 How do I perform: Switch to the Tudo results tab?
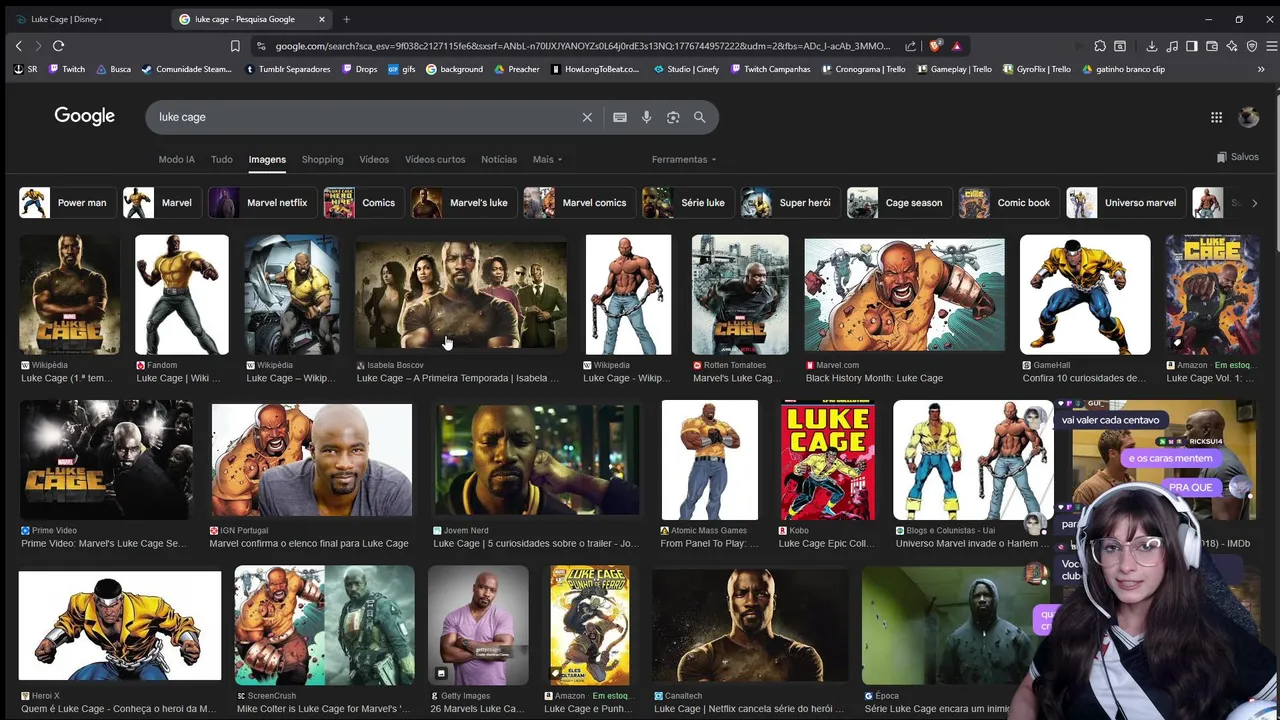tap(222, 159)
